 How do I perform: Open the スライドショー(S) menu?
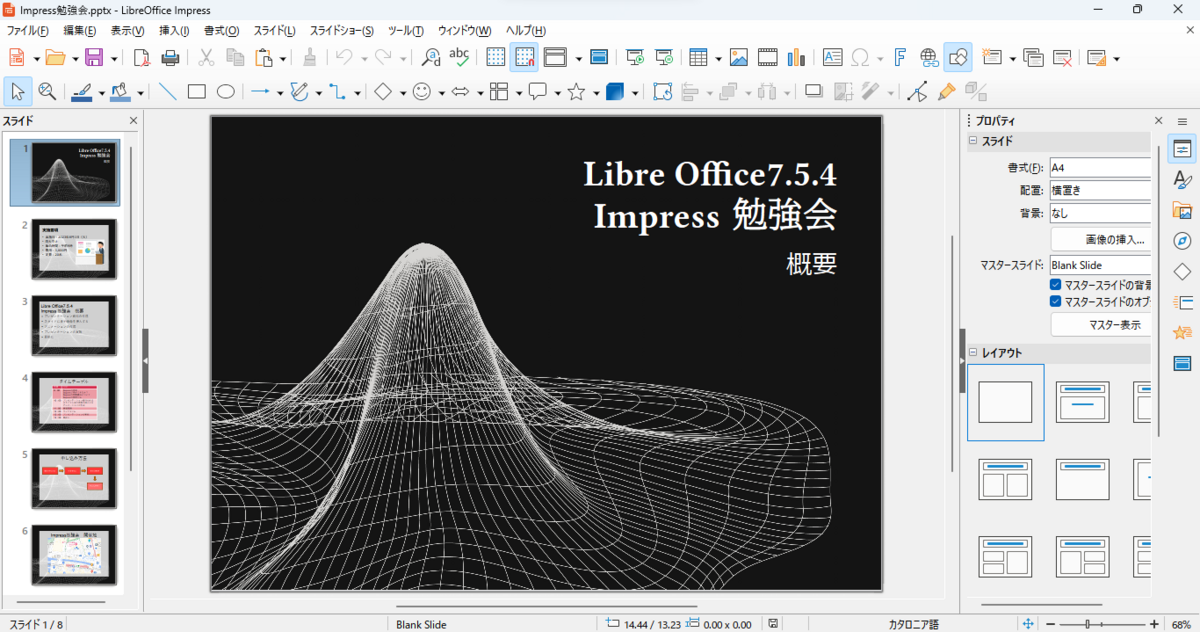(x=342, y=31)
